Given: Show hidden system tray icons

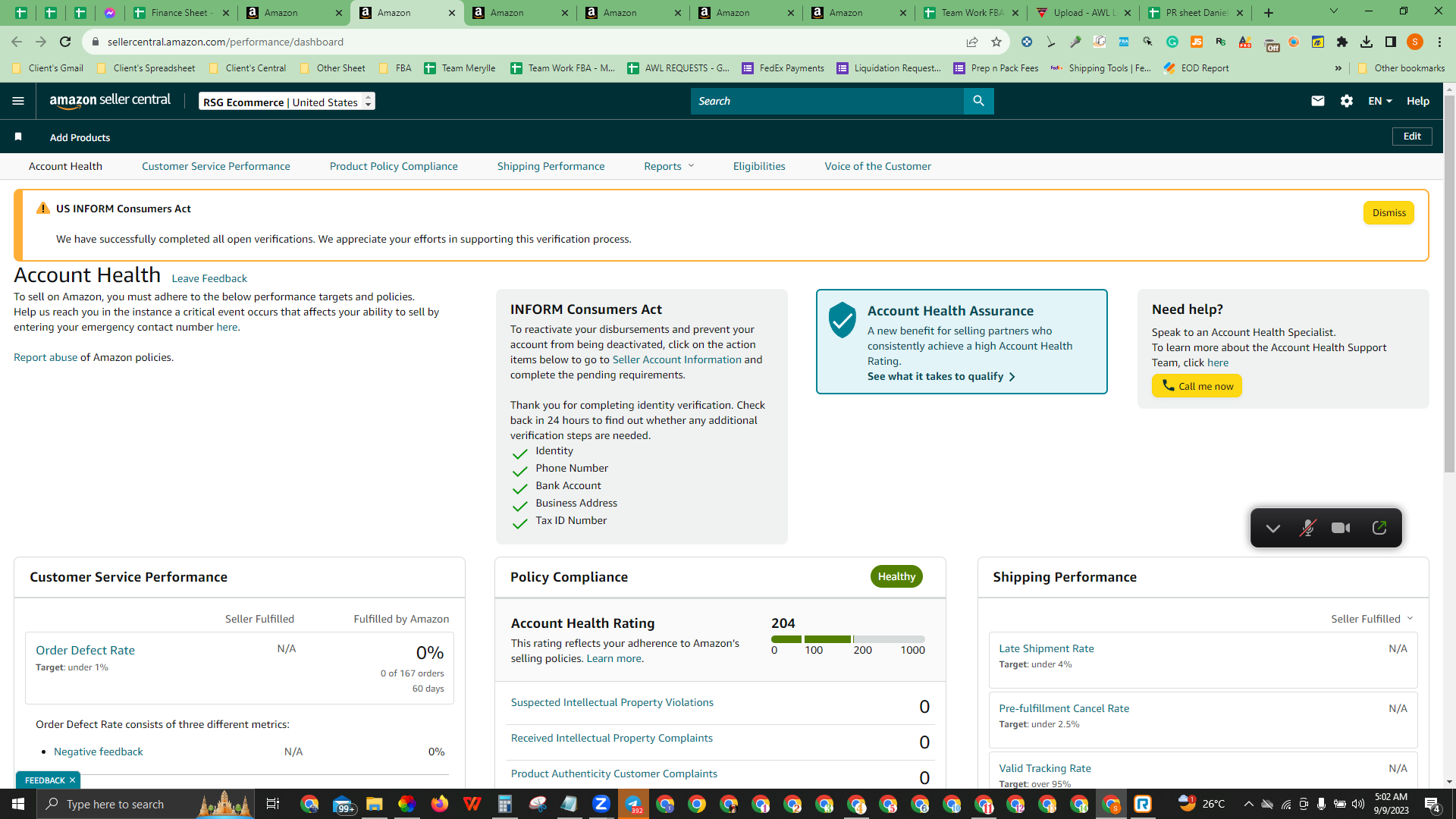Looking at the screenshot, I should tap(1248, 804).
